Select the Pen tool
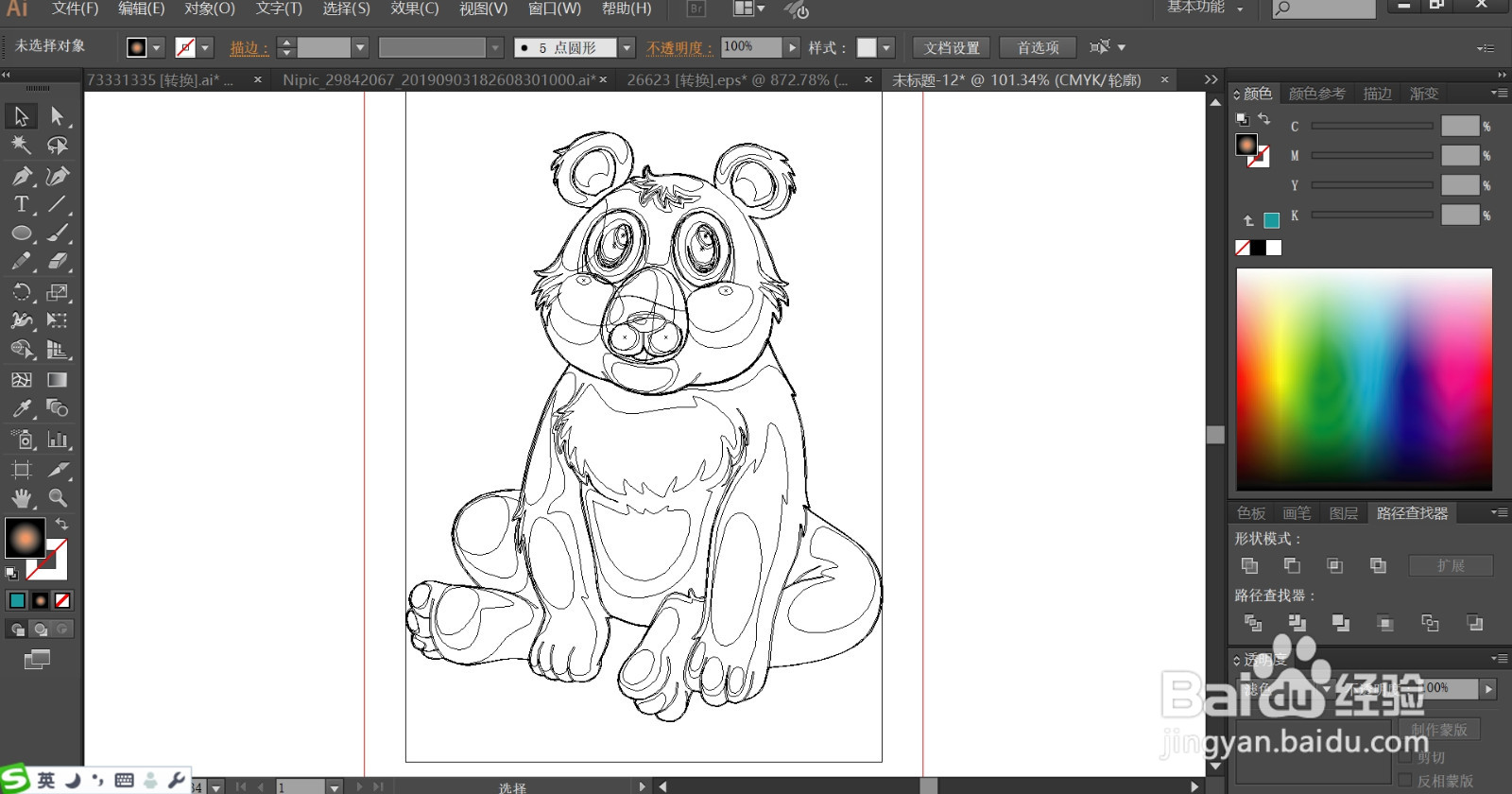 (x=21, y=176)
